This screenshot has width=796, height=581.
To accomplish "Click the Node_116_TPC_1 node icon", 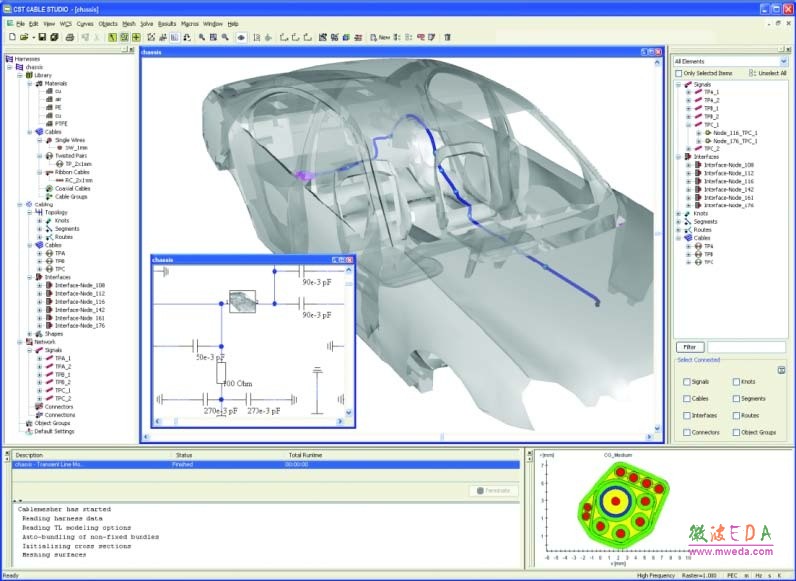I will (x=708, y=133).
